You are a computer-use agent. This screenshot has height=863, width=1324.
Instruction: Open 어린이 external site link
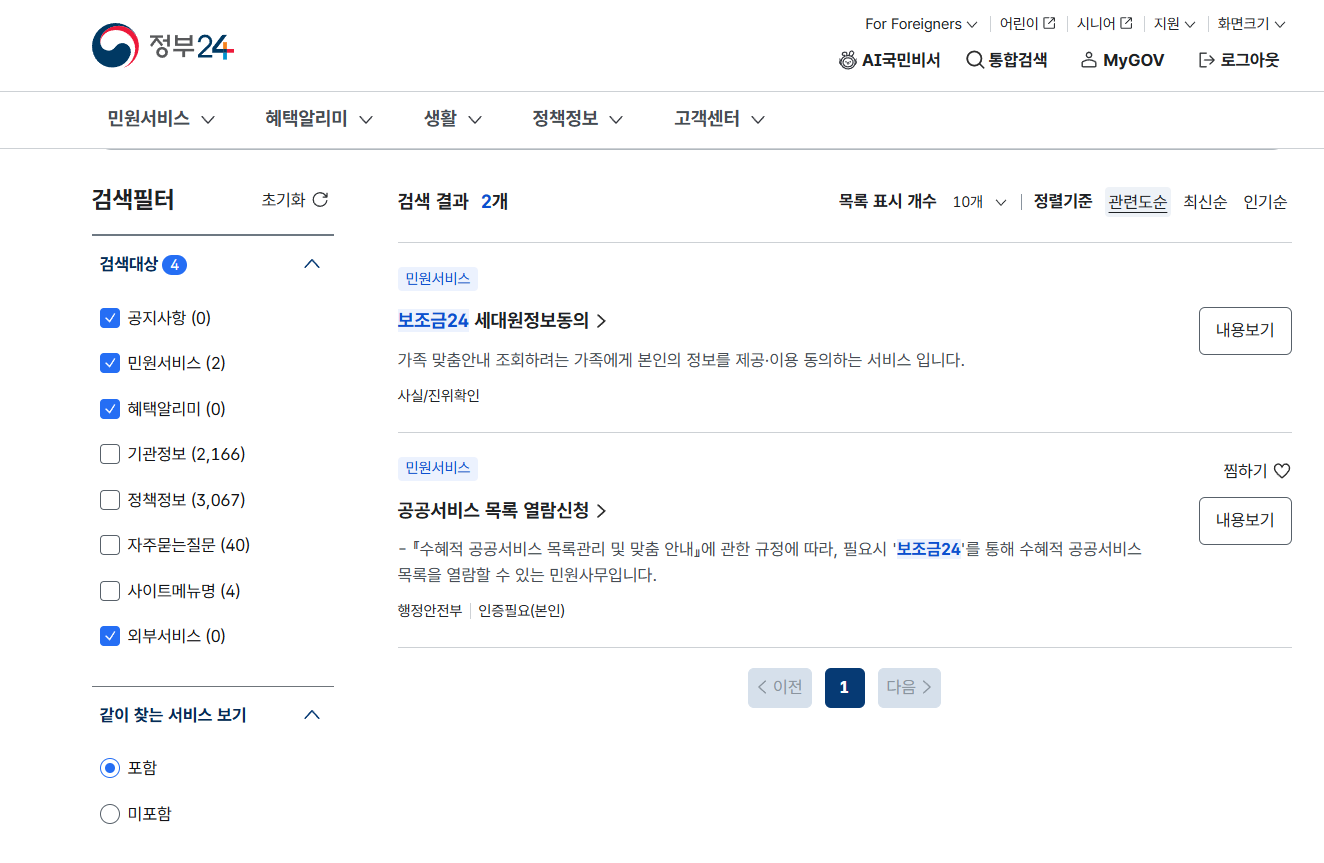(1027, 24)
